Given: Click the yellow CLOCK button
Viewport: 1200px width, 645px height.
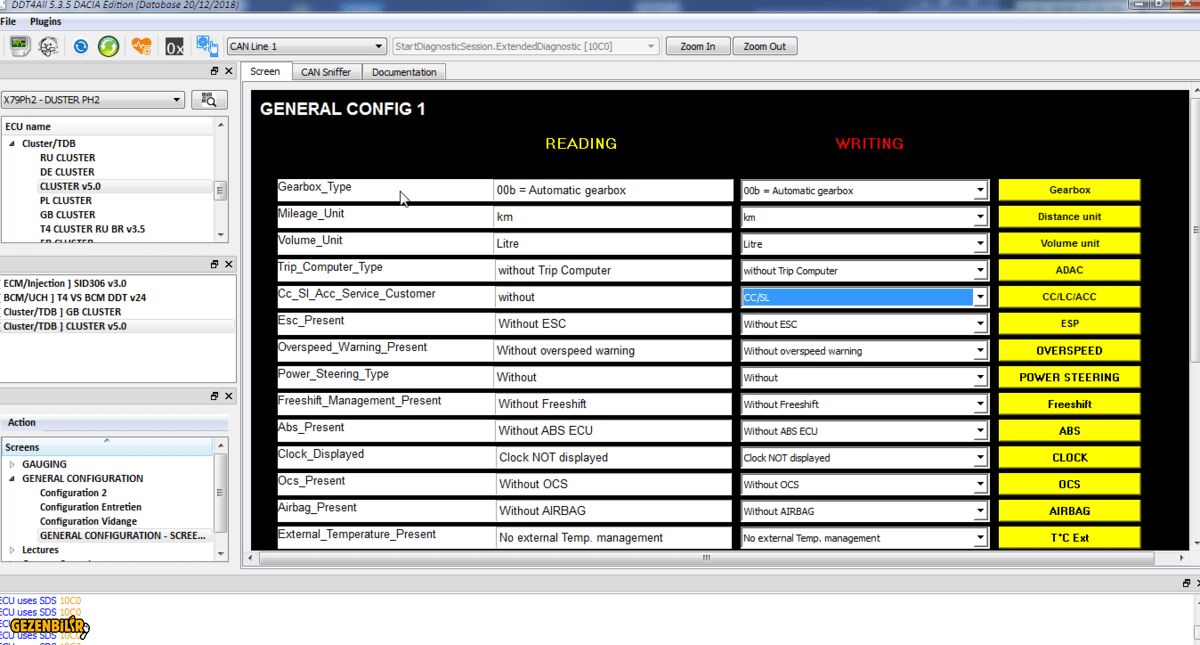Looking at the screenshot, I should pyautogui.click(x=1069, y=458).
